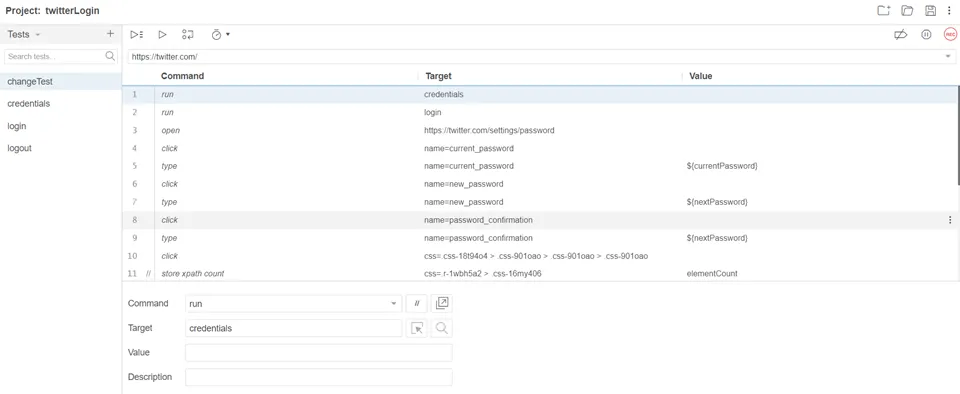Expand the Command field dropdown

click(x=393, y=303)
